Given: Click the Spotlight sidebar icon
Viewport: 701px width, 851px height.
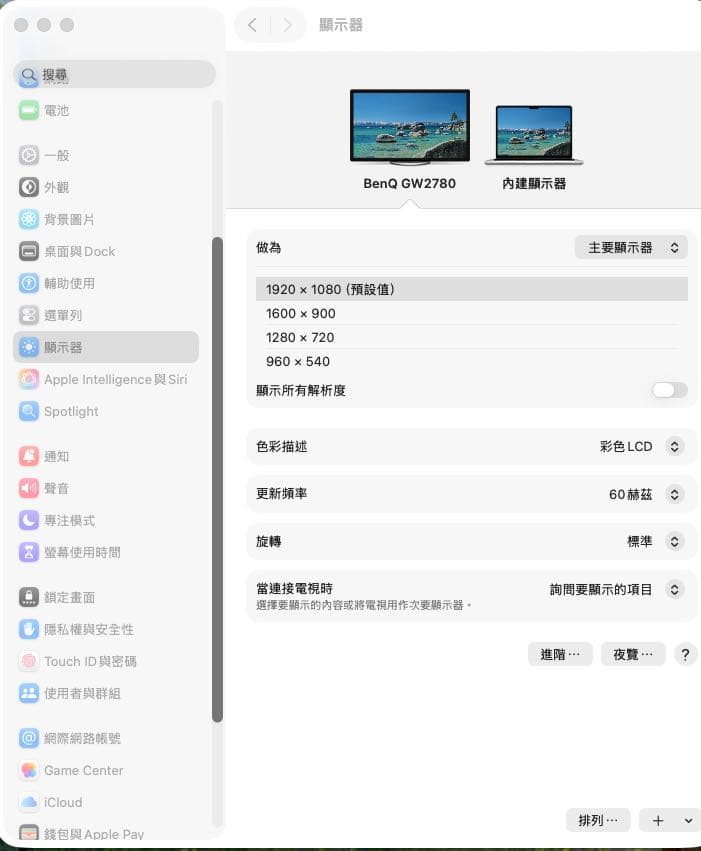Looking at the screenshot, I should coord(29,411).
